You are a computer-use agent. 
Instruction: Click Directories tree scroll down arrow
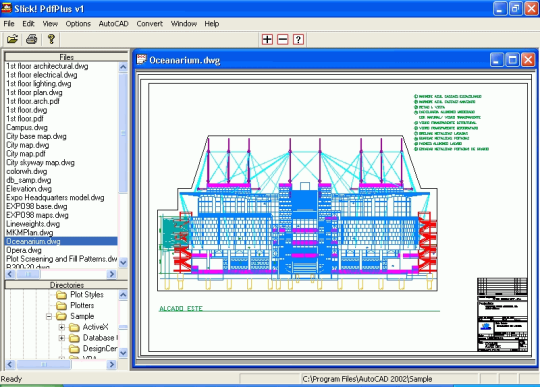123,353
